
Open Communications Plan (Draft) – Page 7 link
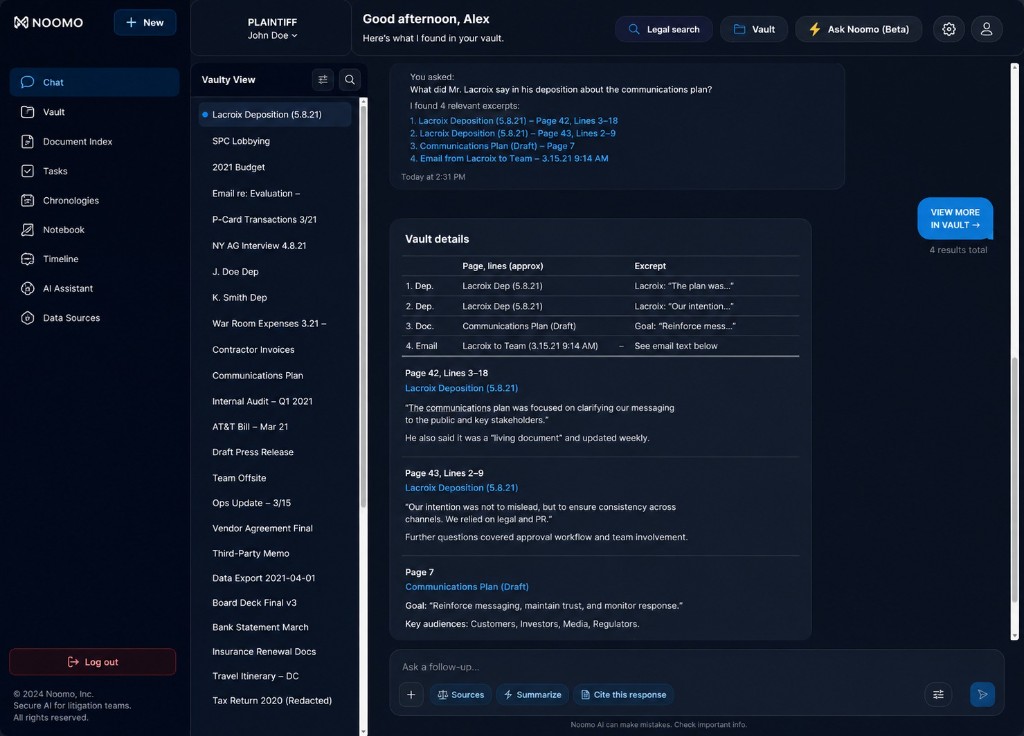click(x=492, y=146)
